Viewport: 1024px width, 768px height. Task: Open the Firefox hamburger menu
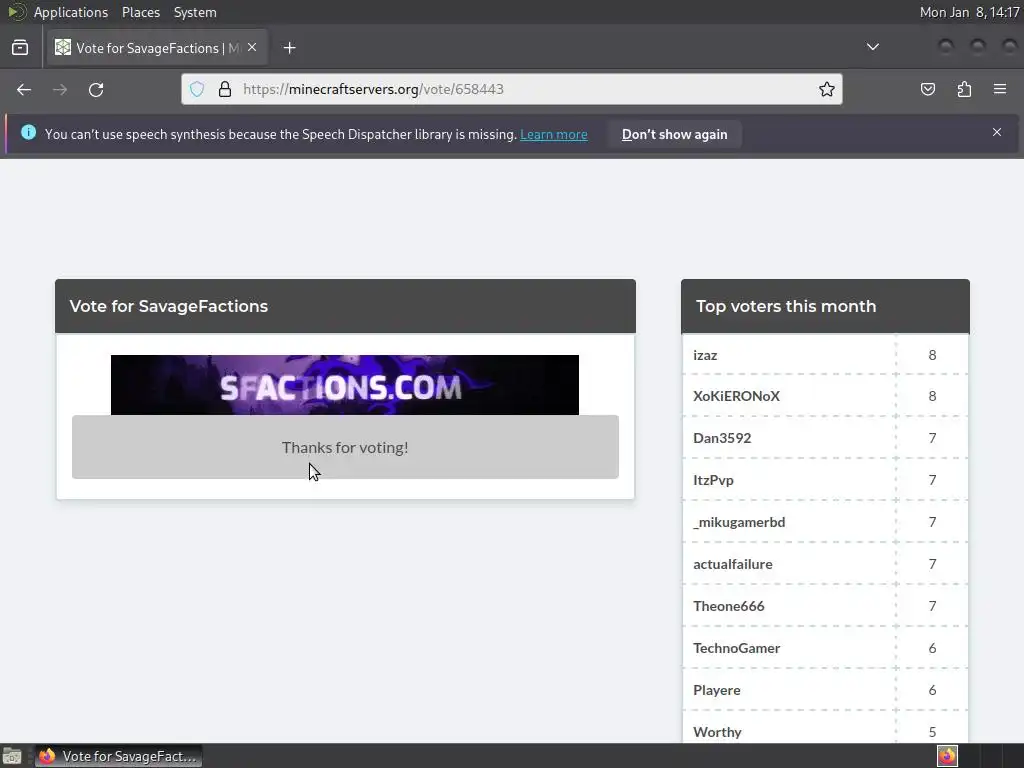pyautogui.click(x=1000, y=89)
